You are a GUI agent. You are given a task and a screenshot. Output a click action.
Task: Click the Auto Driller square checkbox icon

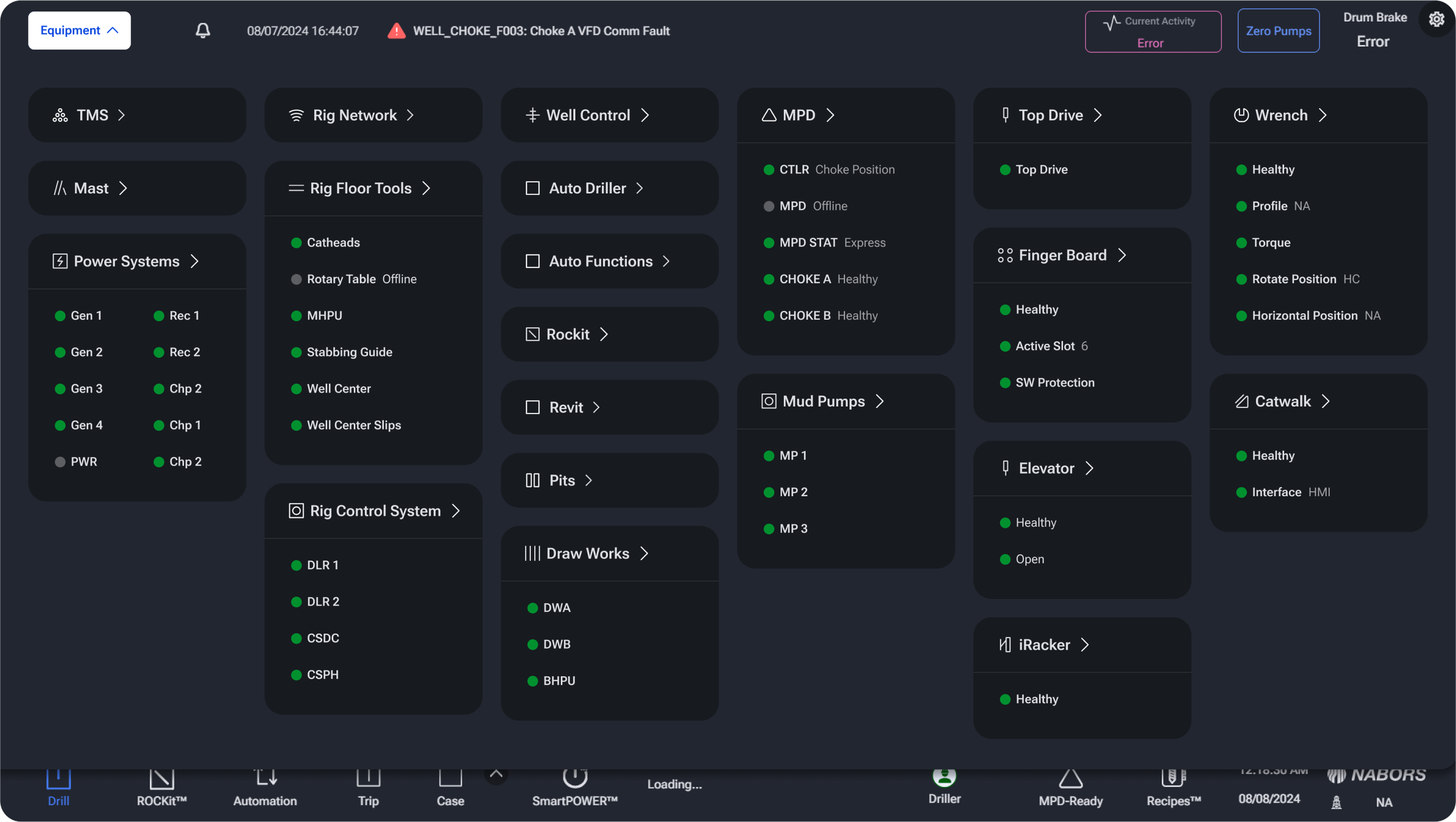532,188
